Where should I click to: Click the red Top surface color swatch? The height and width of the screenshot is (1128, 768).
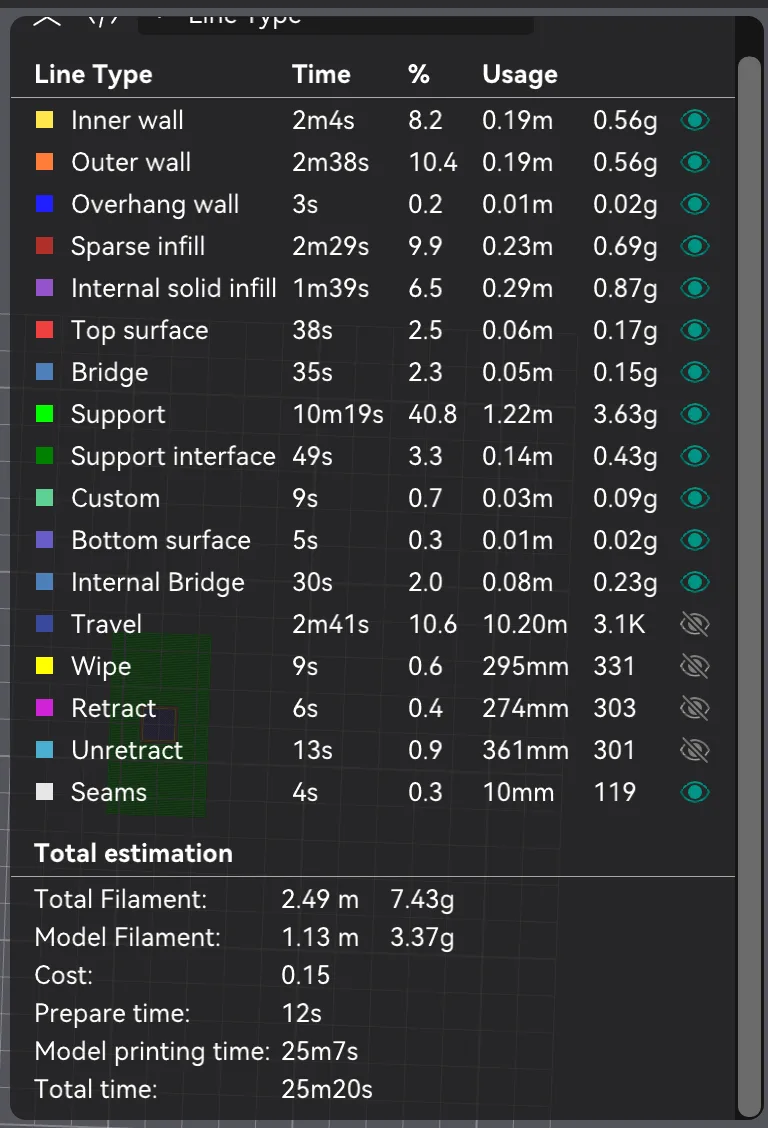(x=45, y=329)
